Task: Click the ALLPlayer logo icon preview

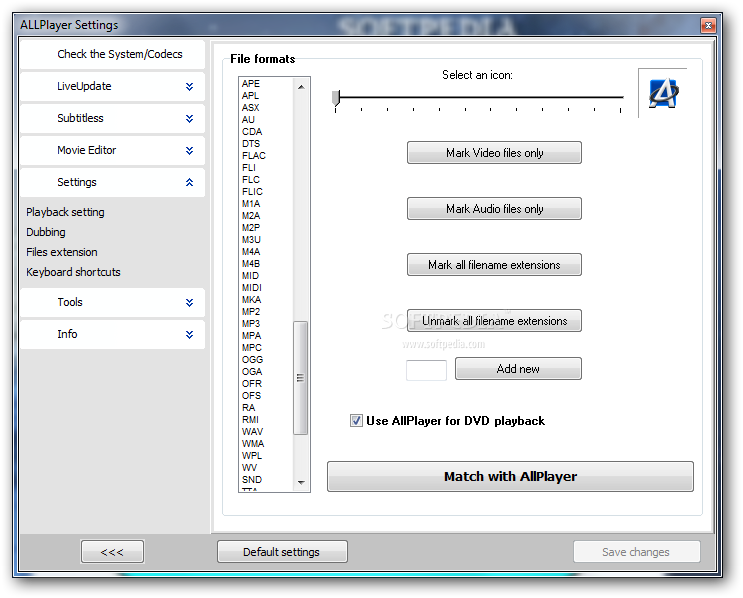Action: (663, 93)
